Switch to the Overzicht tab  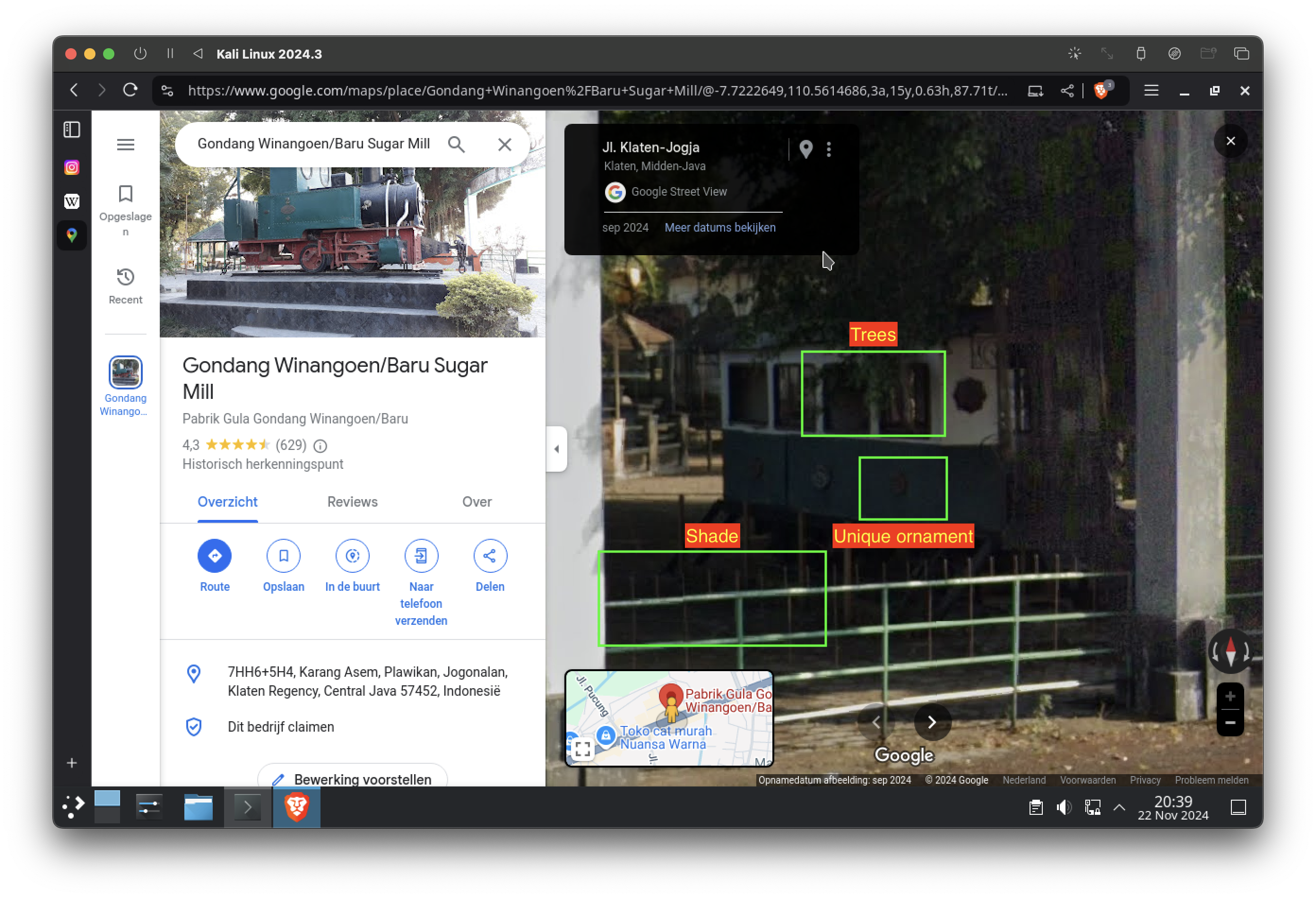(228, 501)
